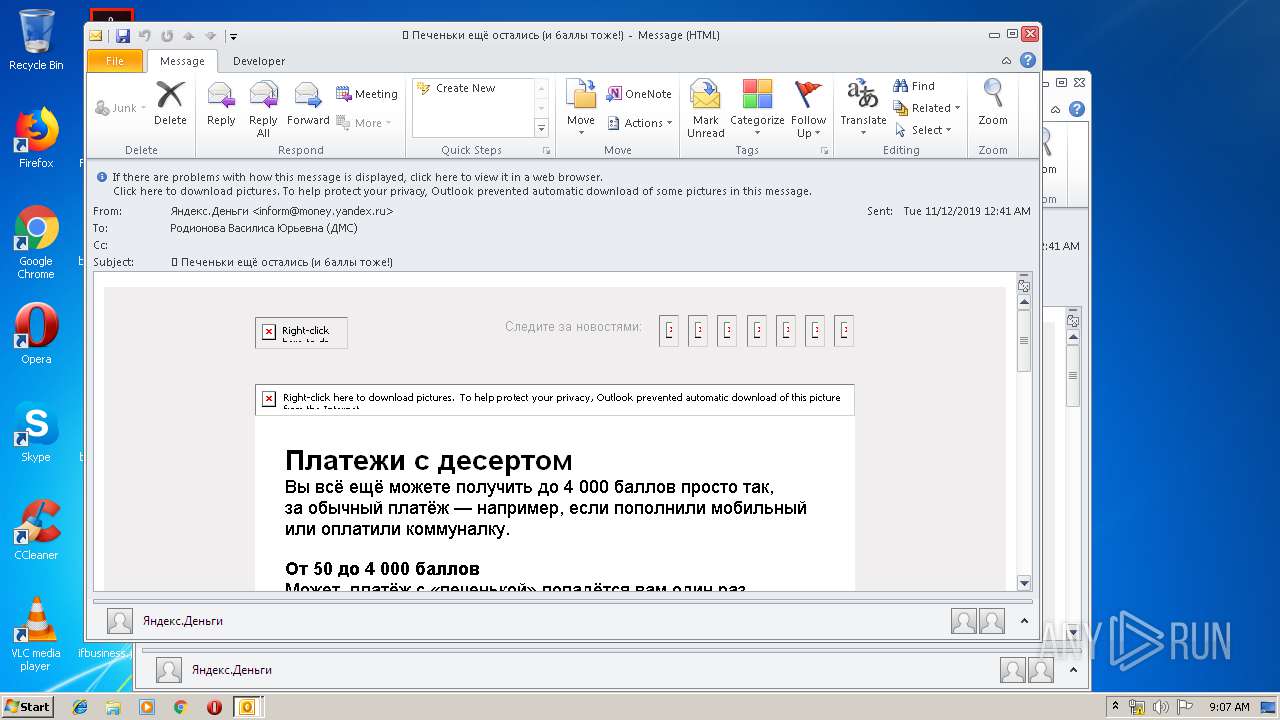Open the More respond options dropdown
Screen dimensions: 1280x720
(x=365, y=123)
